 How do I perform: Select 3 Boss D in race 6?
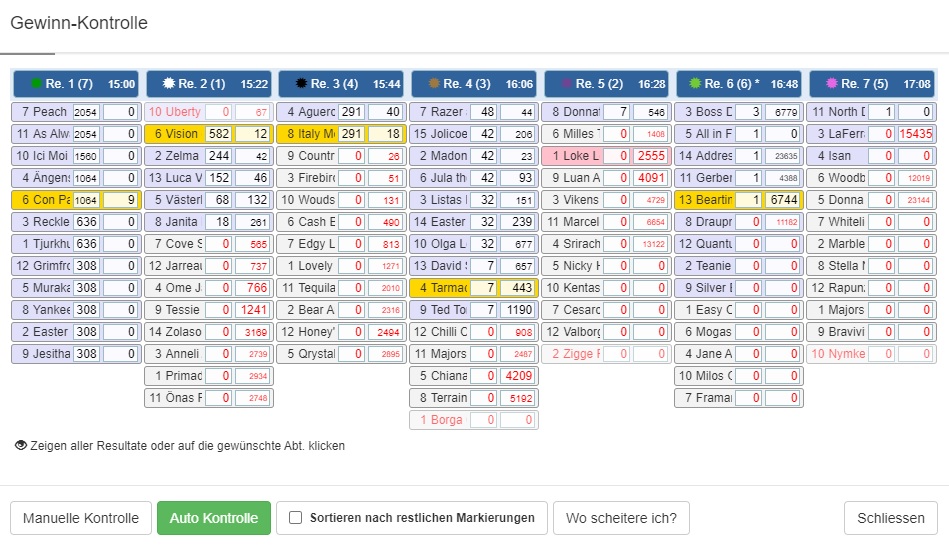pos(739,112)
